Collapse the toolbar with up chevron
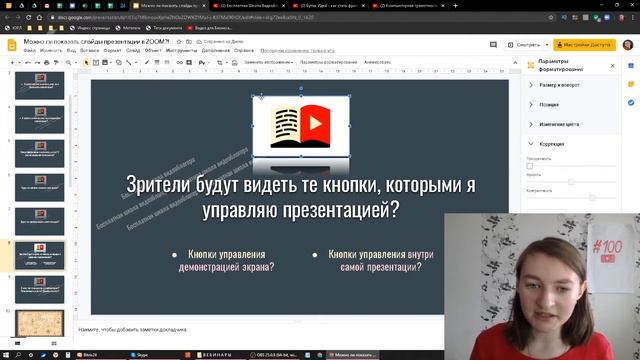Viewport: 640px width, 360px height. pyautogui.click(x=515, y=62)
